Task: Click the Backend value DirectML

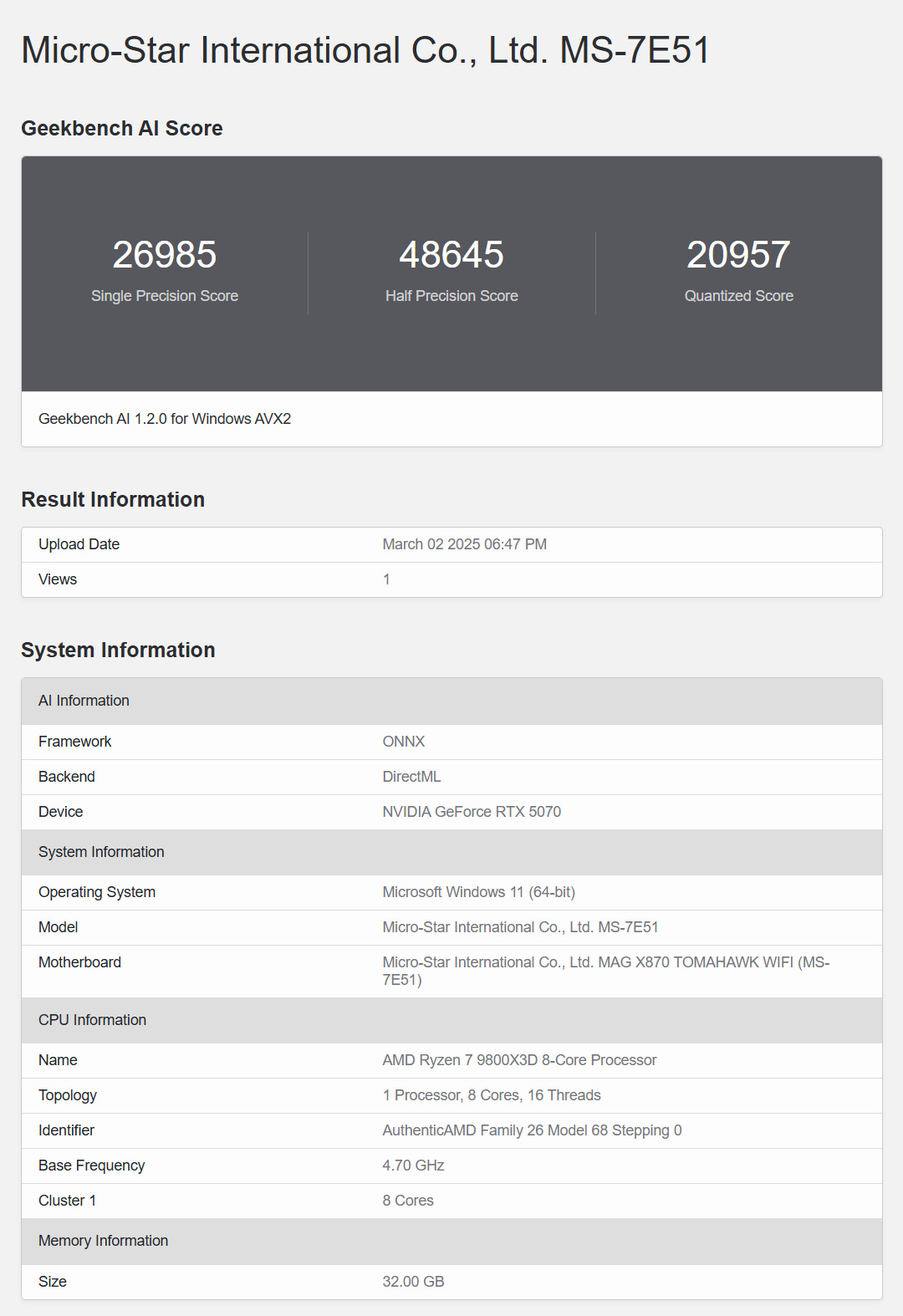Action: pos(411,777)
